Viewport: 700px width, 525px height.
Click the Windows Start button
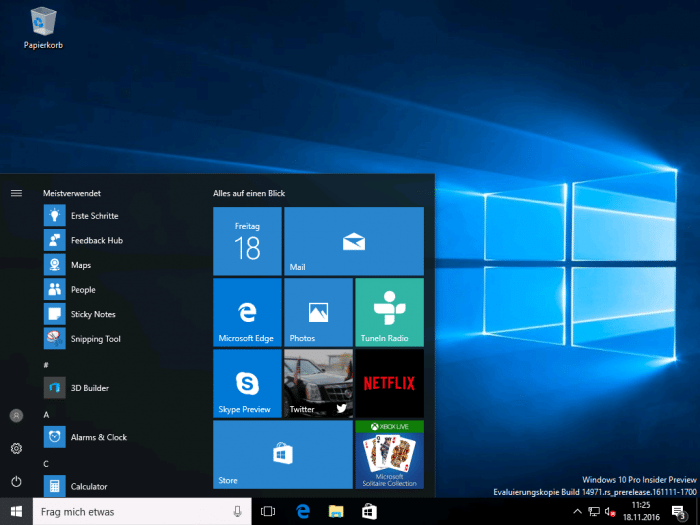[x=17, y=512]
